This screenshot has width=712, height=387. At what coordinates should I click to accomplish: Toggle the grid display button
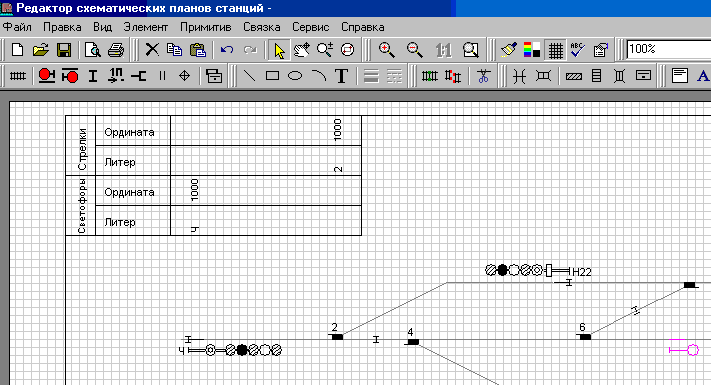555,50
